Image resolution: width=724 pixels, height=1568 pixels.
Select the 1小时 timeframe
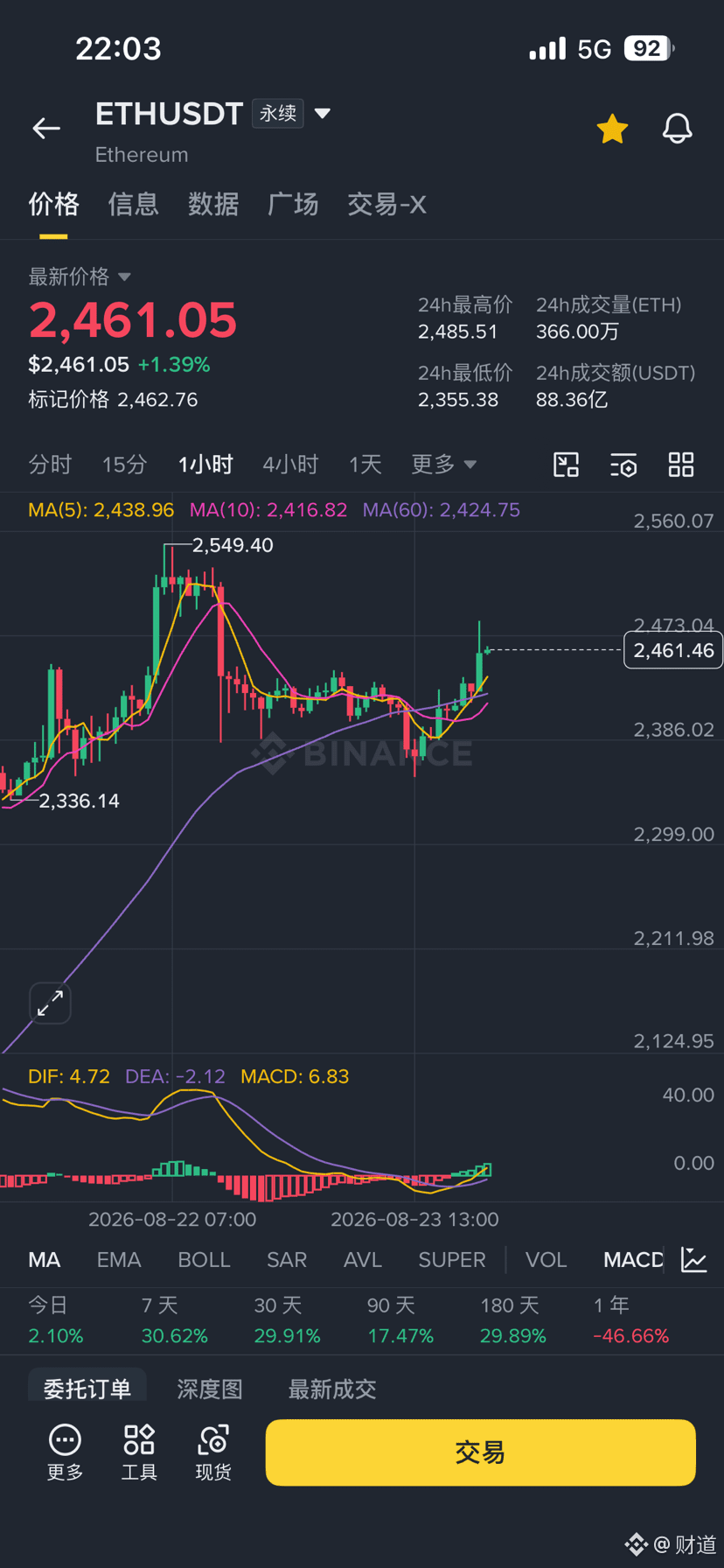205,465
